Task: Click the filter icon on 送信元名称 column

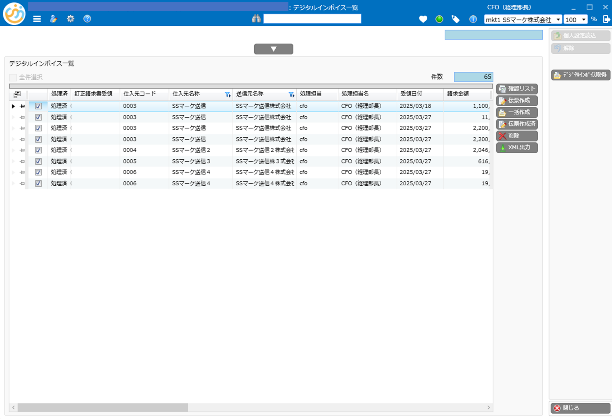Action: pyautogui.click(x=291, y=93)
